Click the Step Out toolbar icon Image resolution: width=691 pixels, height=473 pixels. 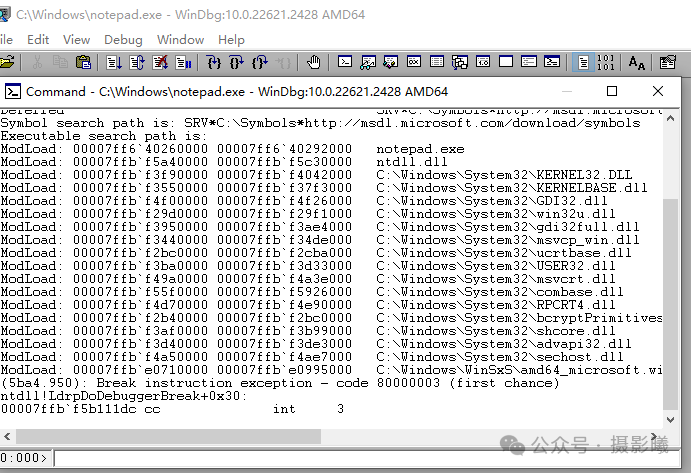[260, 62]
